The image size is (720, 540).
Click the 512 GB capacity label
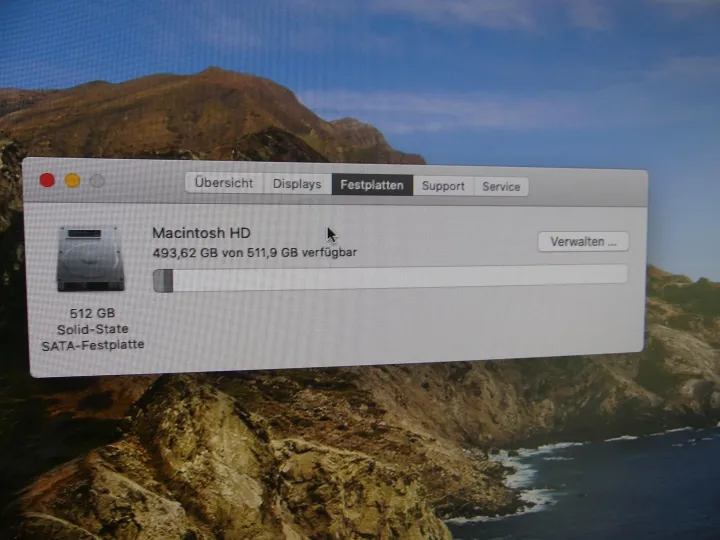tap(92, 313)
